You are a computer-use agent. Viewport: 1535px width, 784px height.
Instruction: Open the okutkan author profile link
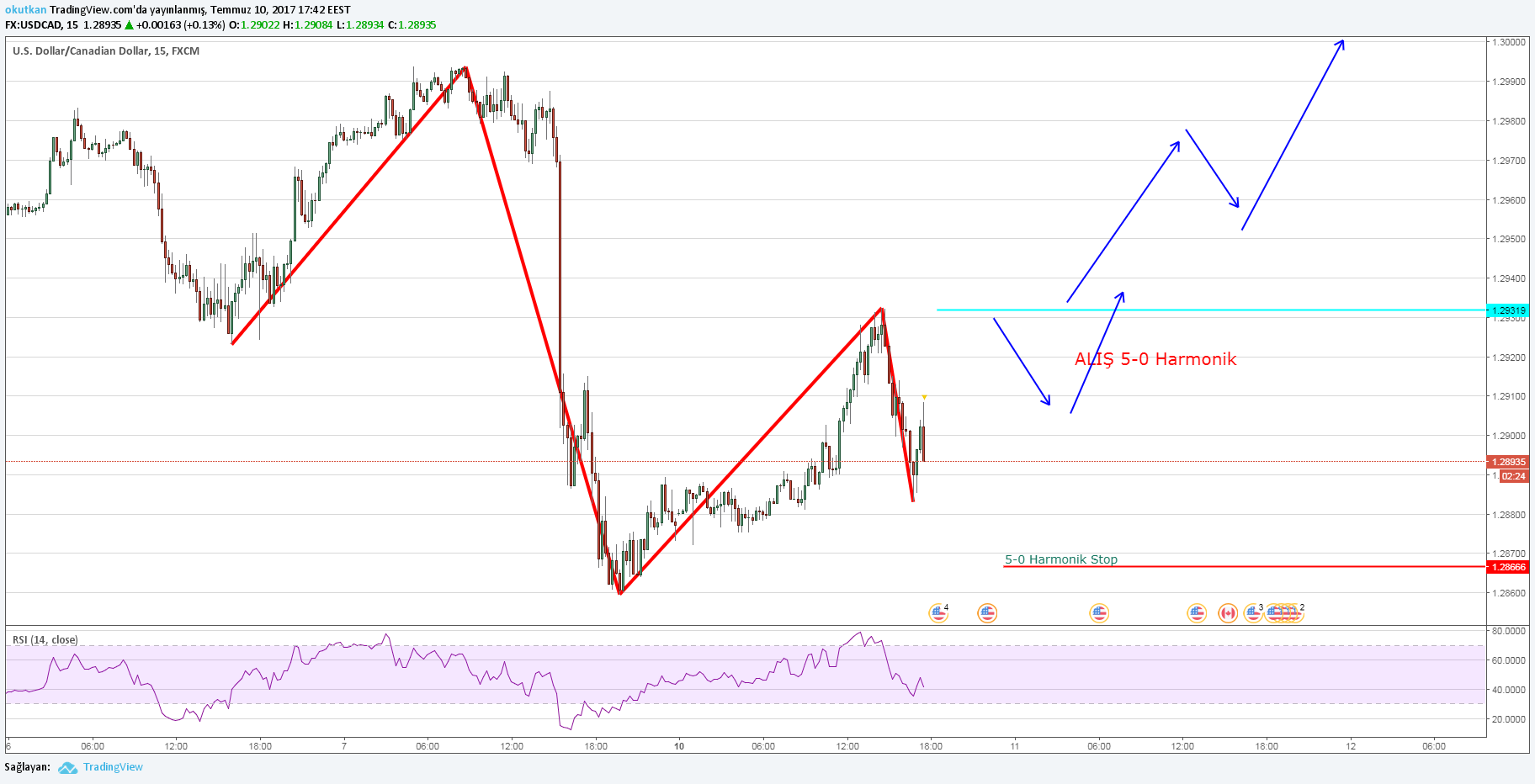pos(25,10)
